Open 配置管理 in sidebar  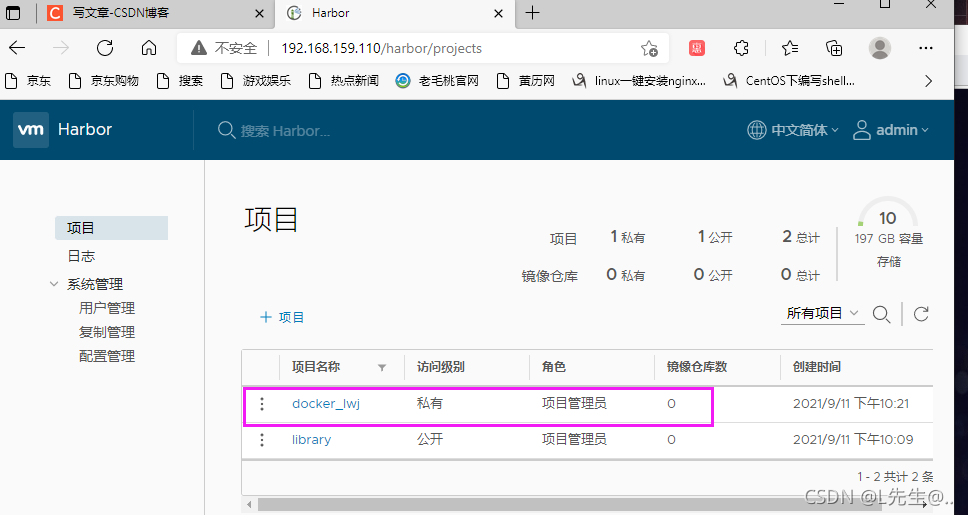point(107,356)
